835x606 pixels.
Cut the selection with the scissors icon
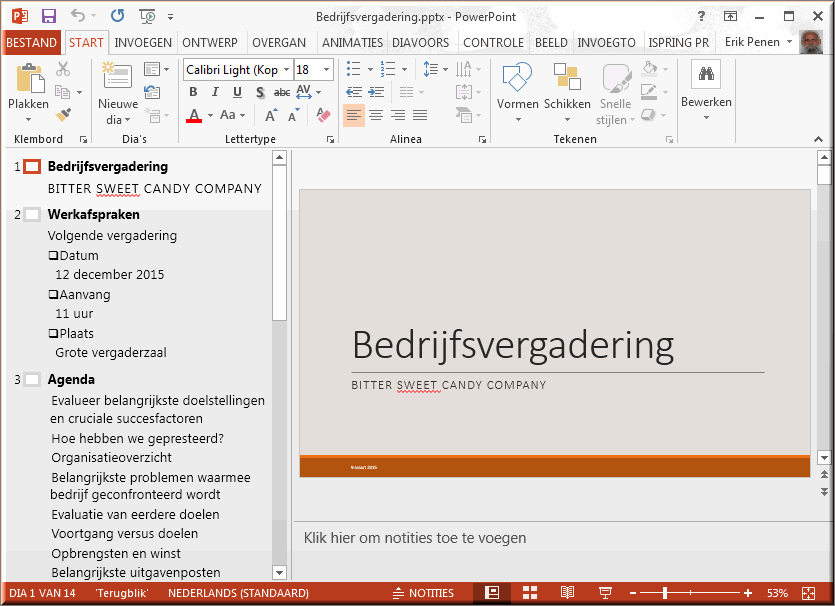(63, 69)
